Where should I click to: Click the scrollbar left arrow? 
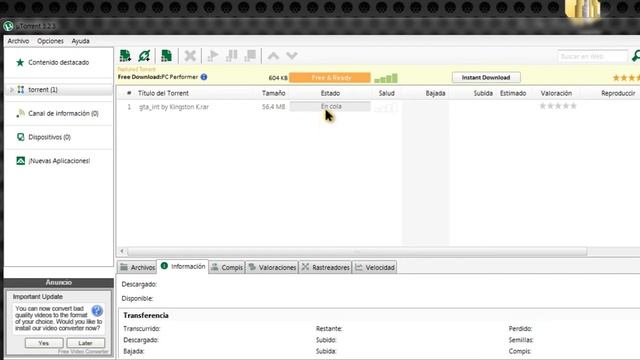point(122,251)
